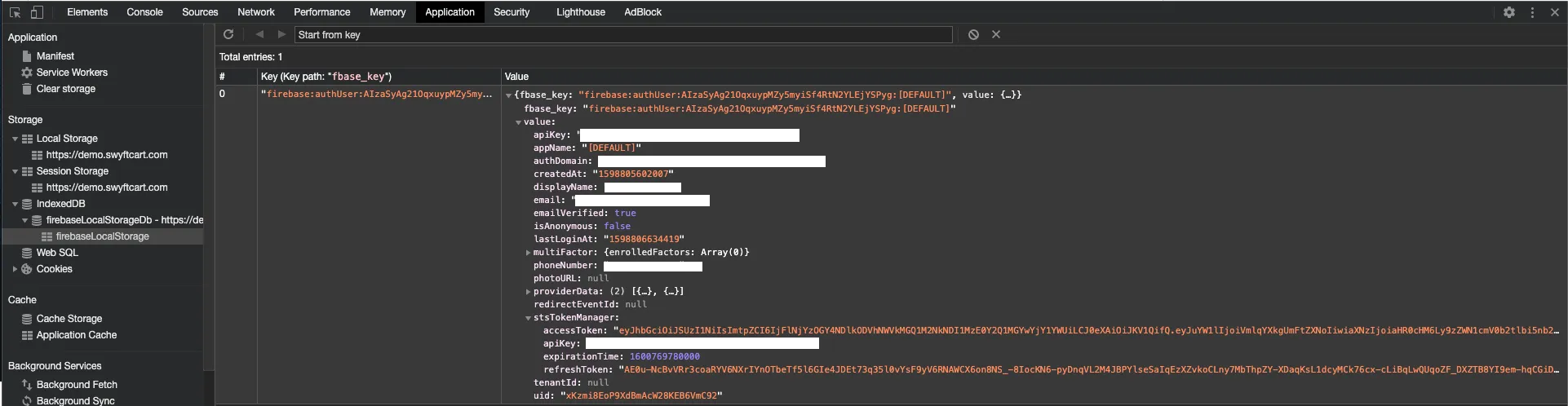1568x406 pixels.
Task: Click the lastLoginAt value 1598806634419
Action: point(644,240)
